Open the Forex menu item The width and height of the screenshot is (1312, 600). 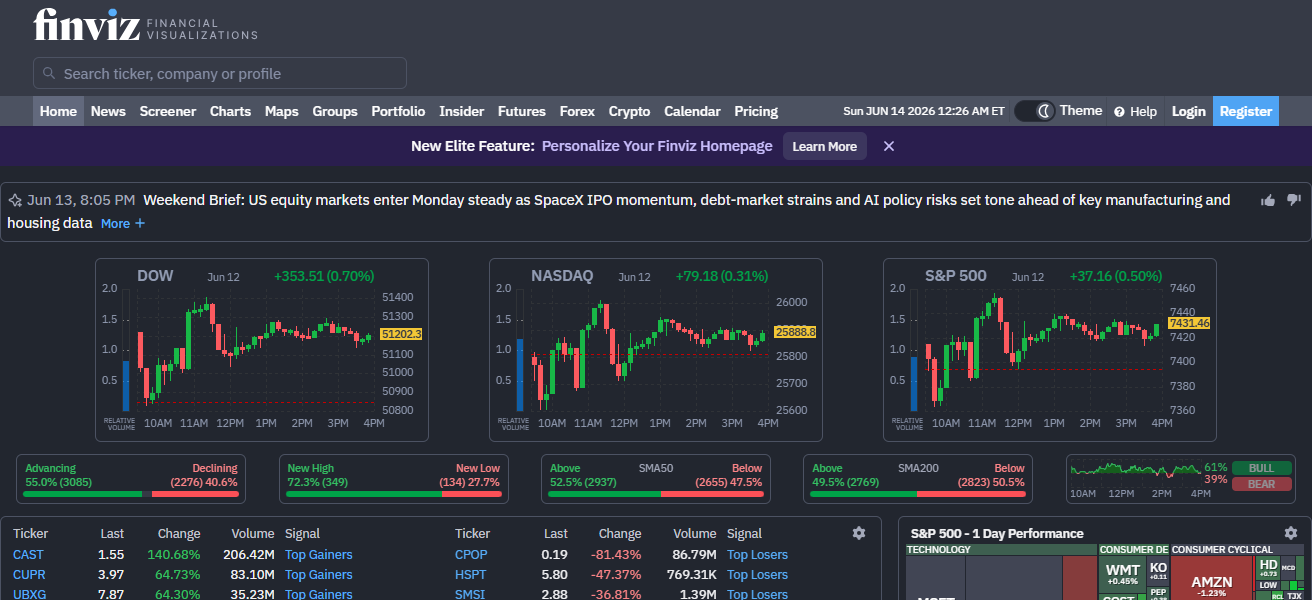(577, 111)
